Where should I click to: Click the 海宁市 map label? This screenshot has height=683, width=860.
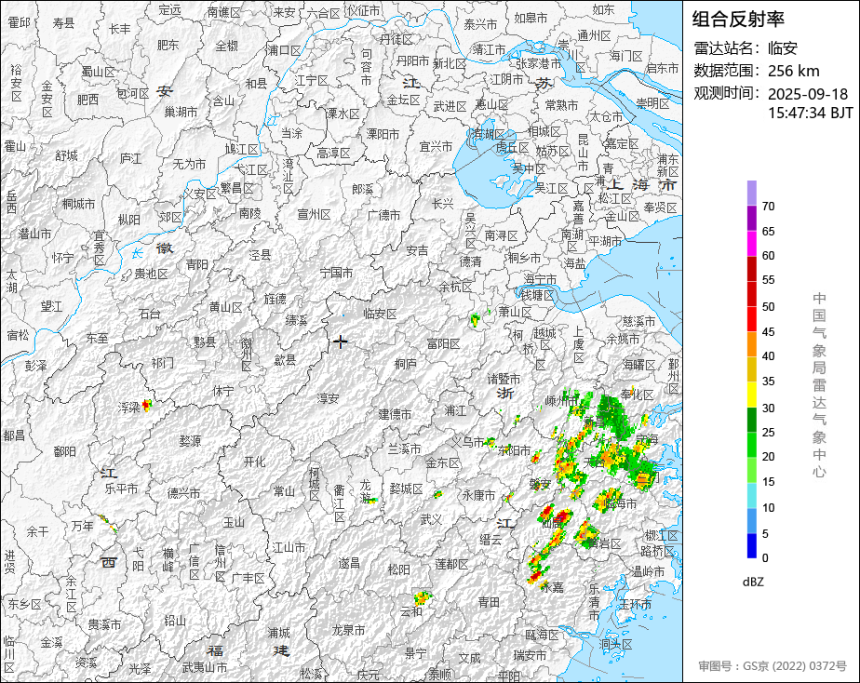[x=540, y=280]
